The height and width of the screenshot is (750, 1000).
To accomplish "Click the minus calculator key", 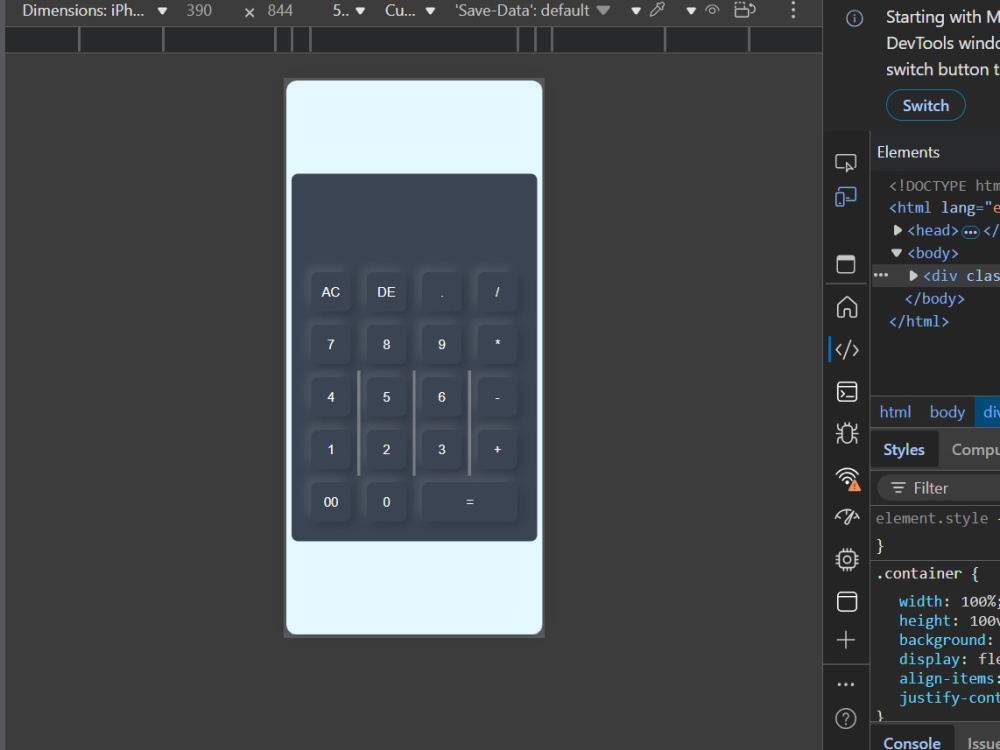I will [x=497, y=397].
